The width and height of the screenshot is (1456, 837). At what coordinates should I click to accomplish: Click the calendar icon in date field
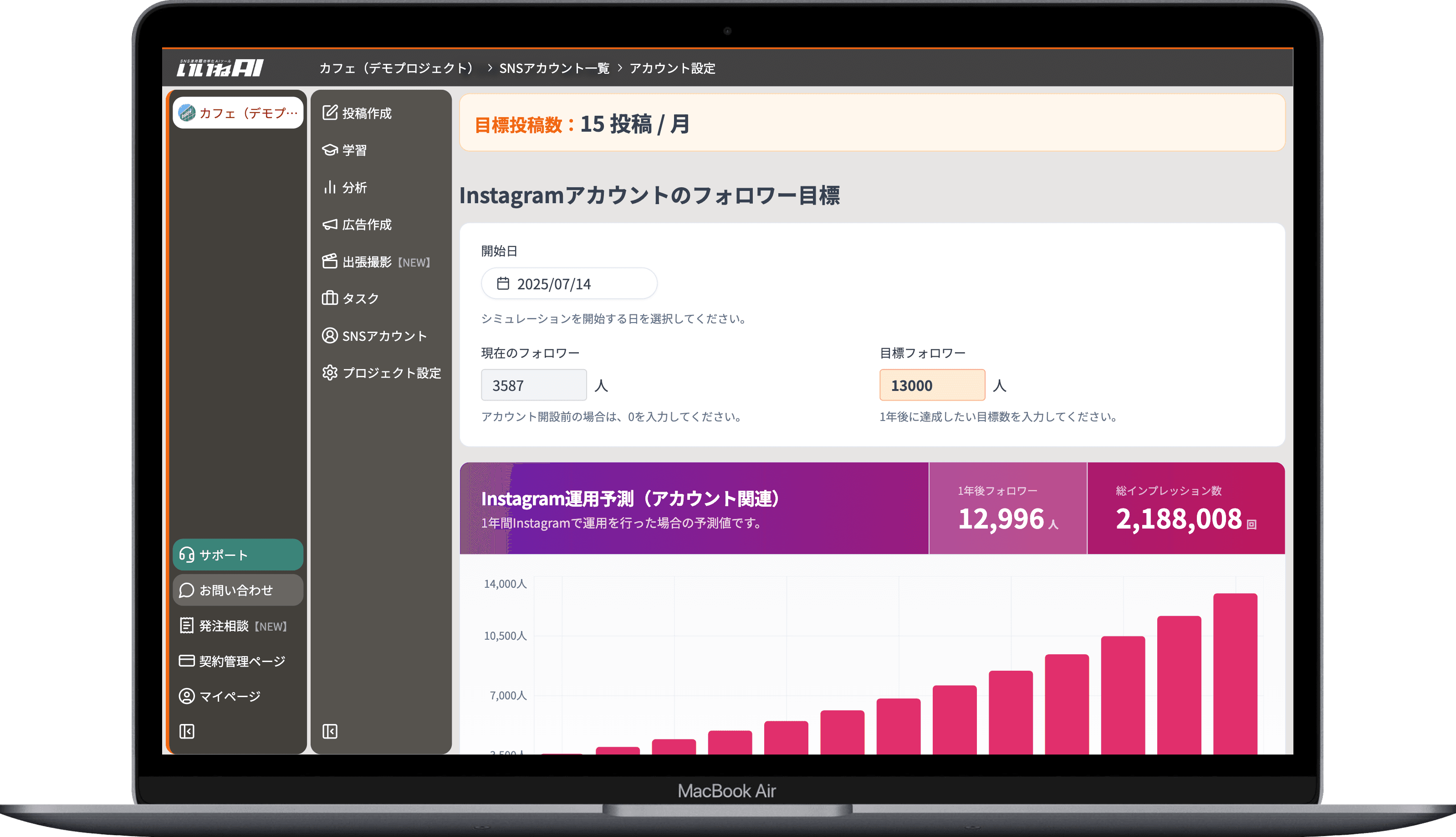[503, 283]
